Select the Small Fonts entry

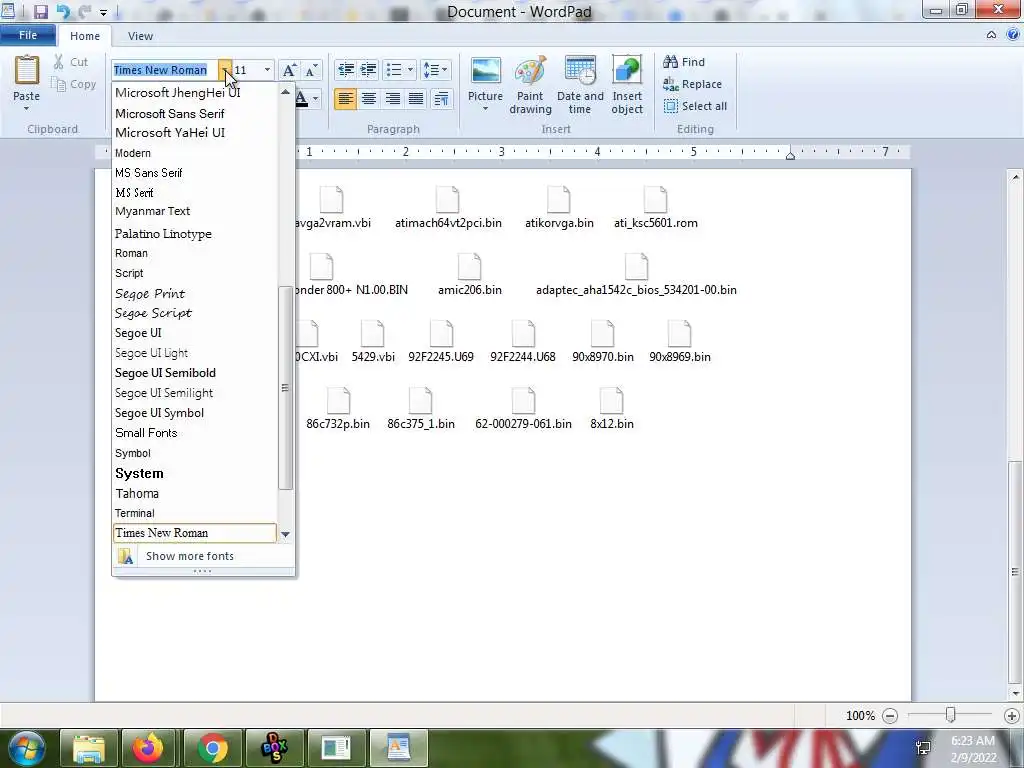click(195, 433)
